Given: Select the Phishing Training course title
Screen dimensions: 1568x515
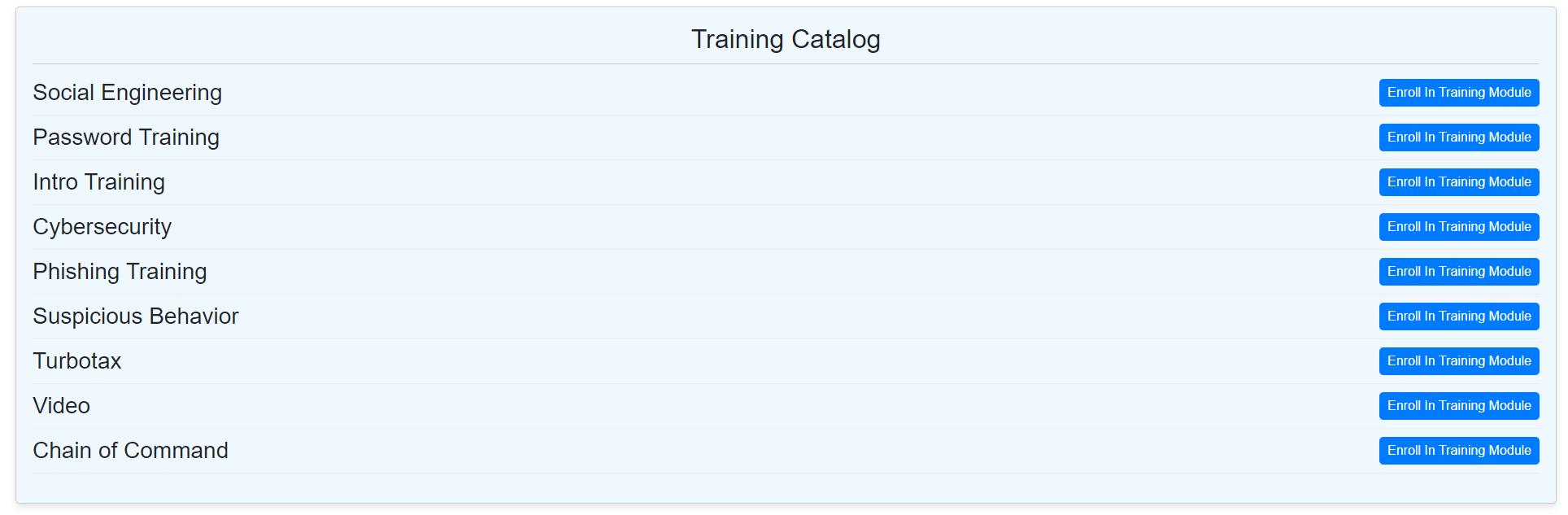Looking at the screenshot, I should tap(120, 272).
